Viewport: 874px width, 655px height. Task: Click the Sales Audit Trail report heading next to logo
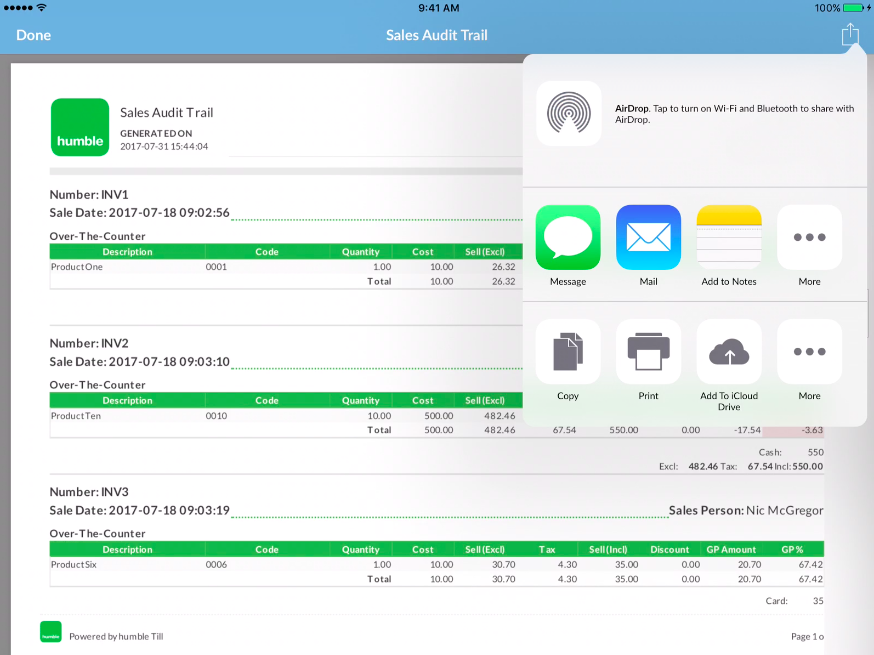click(167, 113)
